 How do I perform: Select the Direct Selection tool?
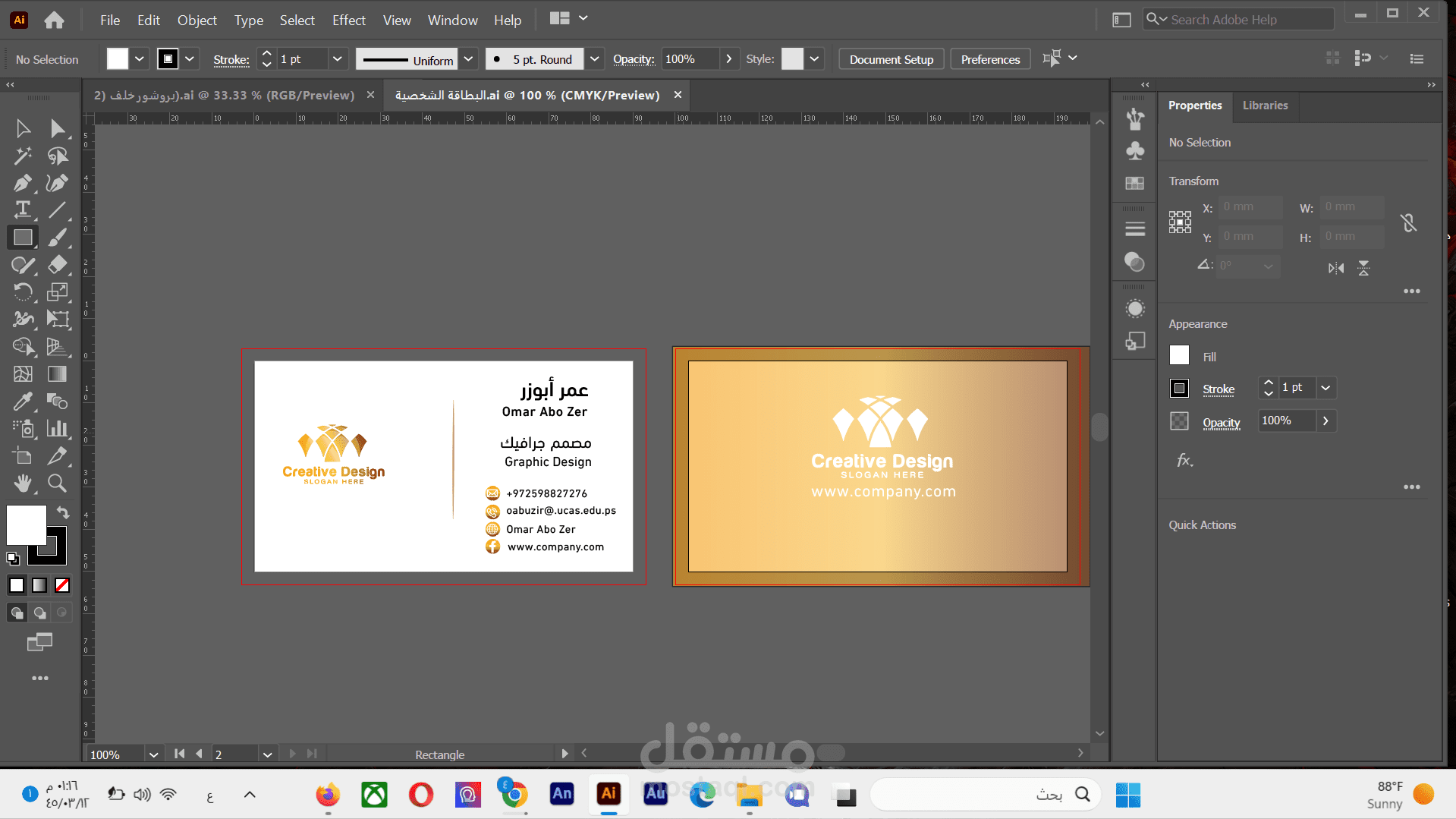coord(58,128)
